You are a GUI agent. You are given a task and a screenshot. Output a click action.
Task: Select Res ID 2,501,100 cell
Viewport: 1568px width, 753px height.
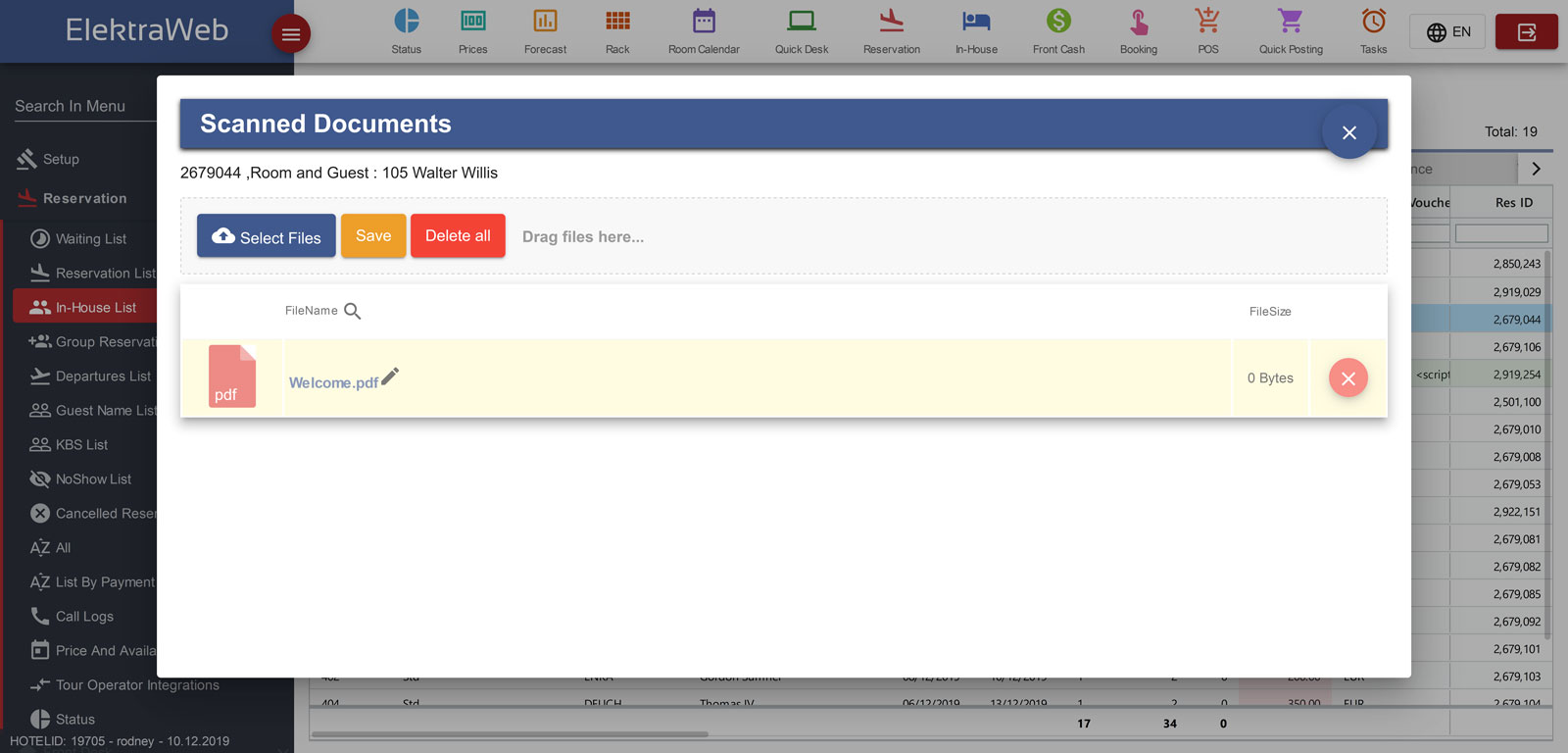coord(1500,401)
